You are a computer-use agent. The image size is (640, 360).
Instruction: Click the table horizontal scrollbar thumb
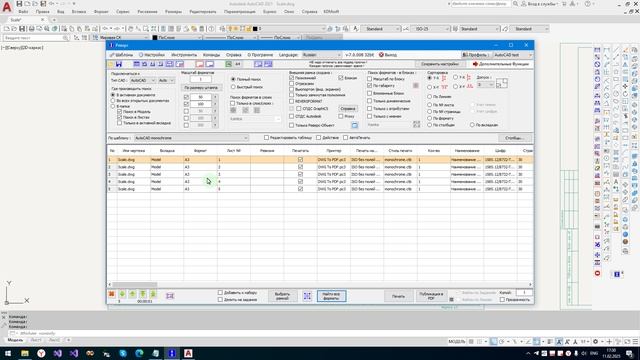[x=135, y=284]
